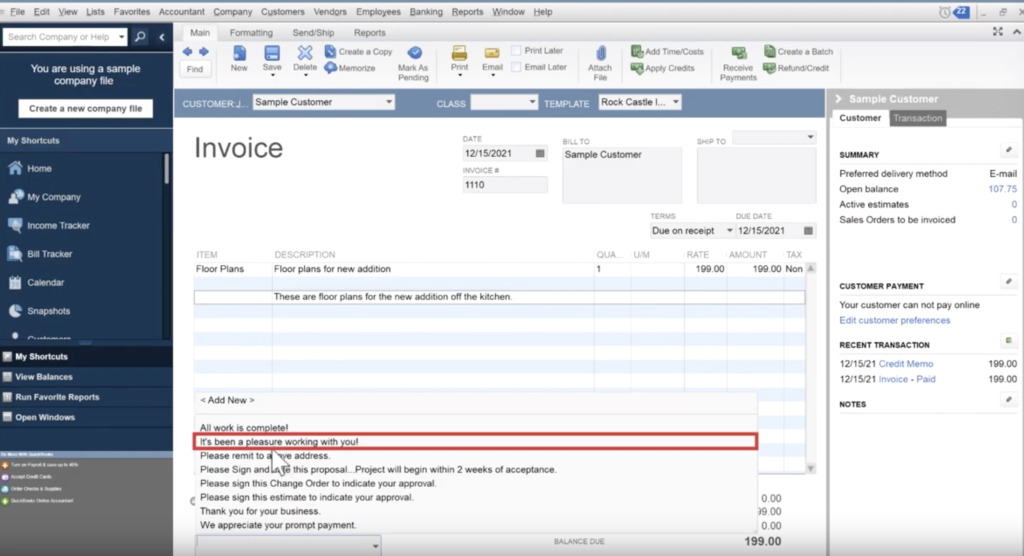Switch to the Formatting tab
The image size is (1024, 556).
[x=251, y=33]
